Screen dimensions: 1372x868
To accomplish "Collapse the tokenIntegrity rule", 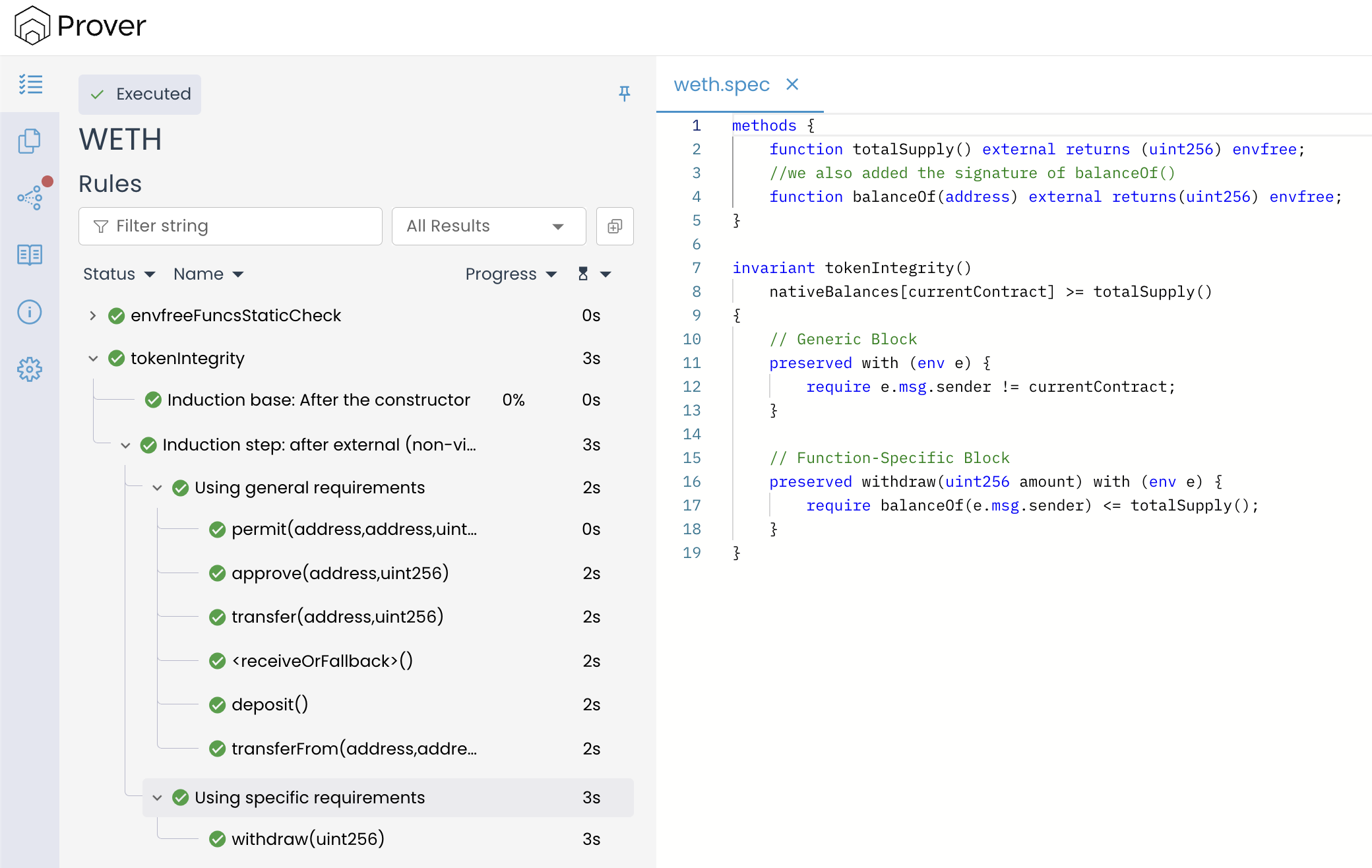I will click(x=93, y=359).
